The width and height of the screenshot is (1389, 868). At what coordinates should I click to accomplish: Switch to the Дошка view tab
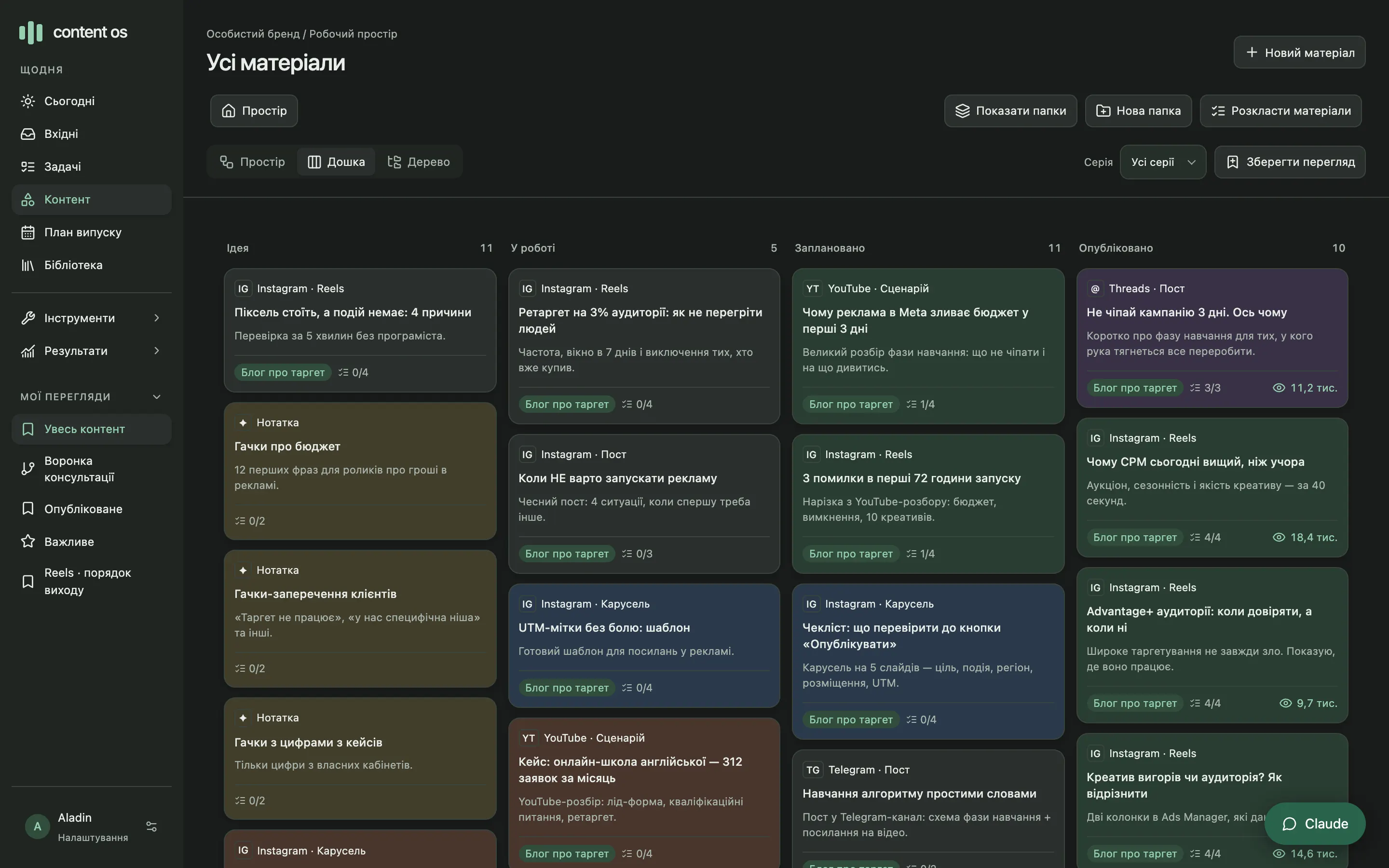[x=336, y=162]
